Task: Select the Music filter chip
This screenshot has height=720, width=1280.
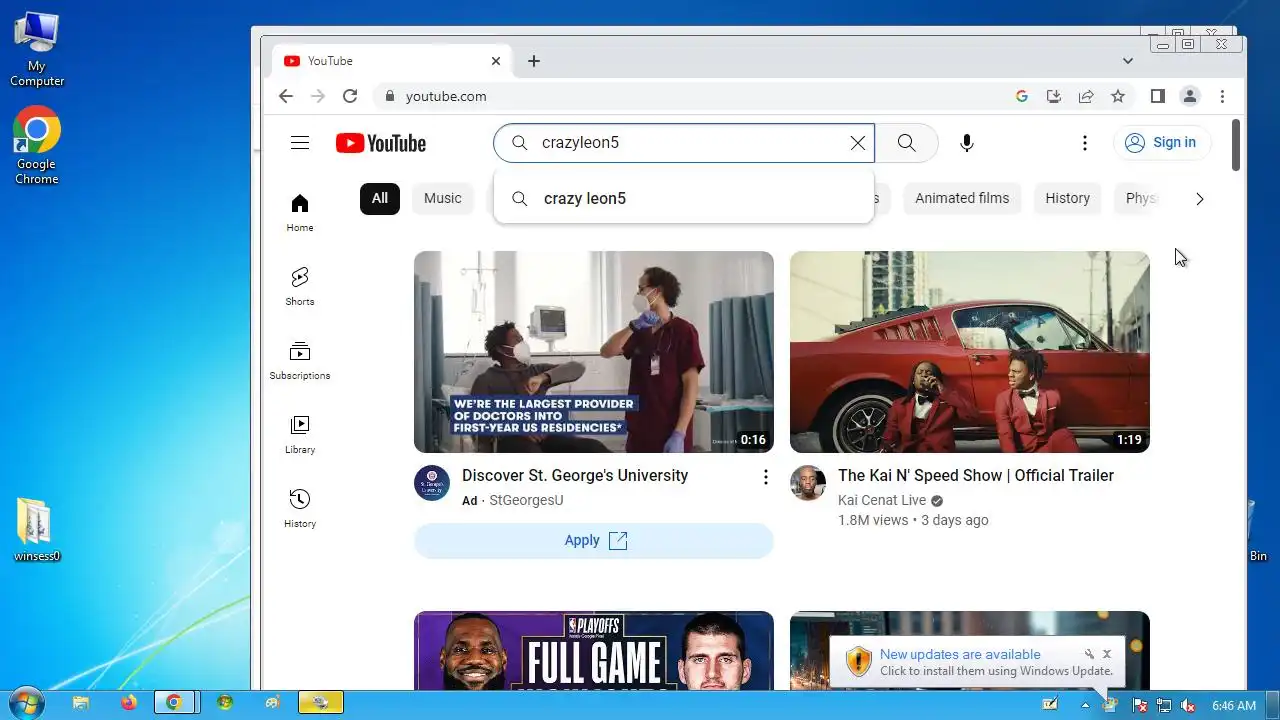Action: 443,198
